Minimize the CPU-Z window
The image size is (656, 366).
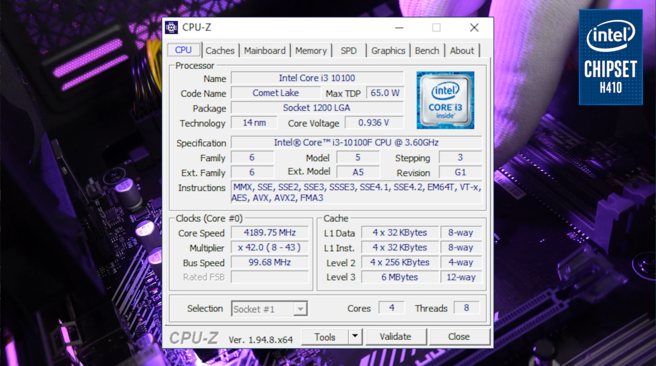pyautogui.click(x=399, y=28)
